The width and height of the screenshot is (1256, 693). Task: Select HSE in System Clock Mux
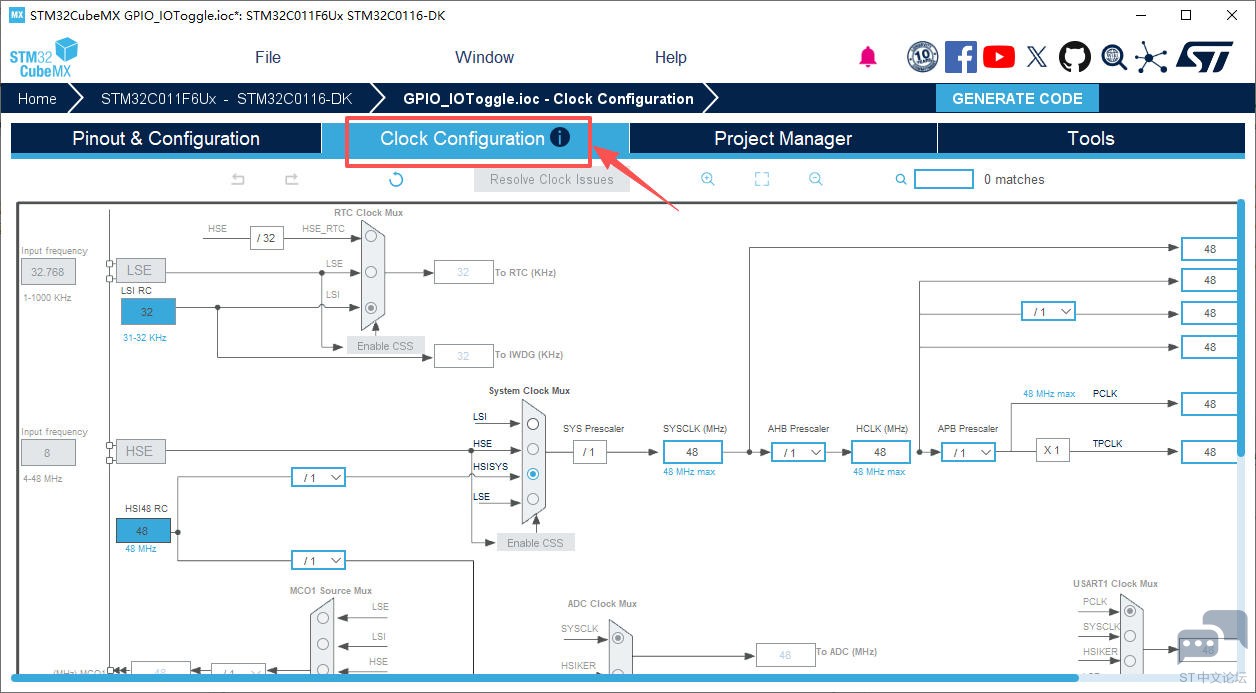(533, 449)
